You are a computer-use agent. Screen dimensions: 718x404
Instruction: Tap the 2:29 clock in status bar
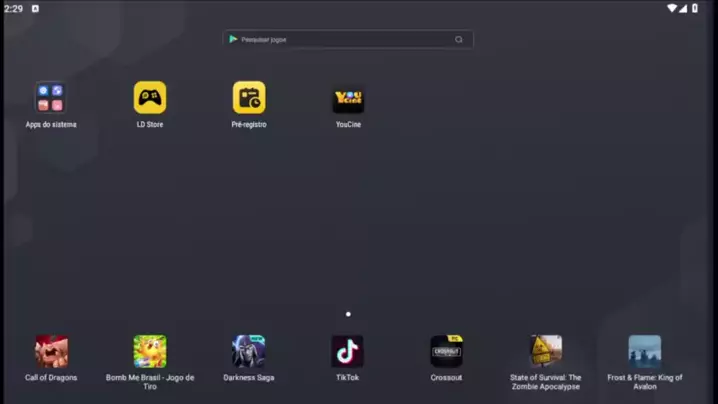pyautogui.click(x=13, y=8)
